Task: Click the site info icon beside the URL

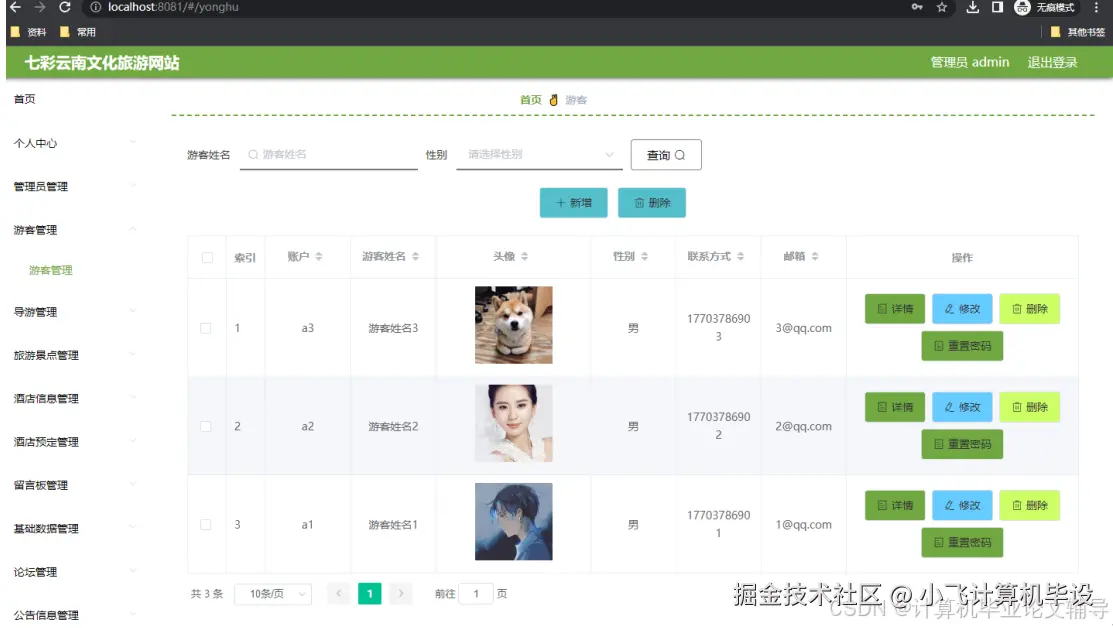Action: 96,7
